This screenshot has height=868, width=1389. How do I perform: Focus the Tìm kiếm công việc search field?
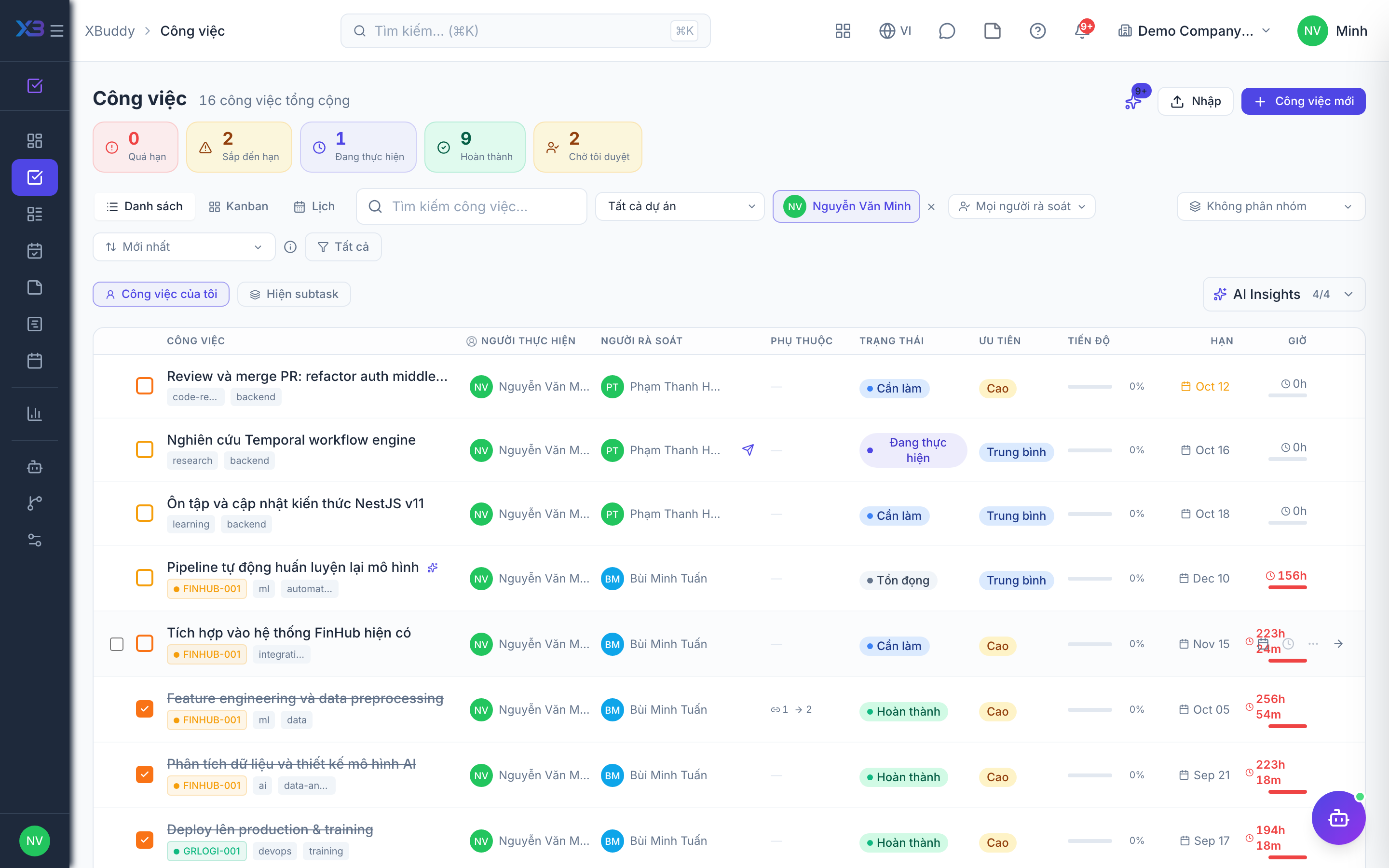[x=472, y=207]
